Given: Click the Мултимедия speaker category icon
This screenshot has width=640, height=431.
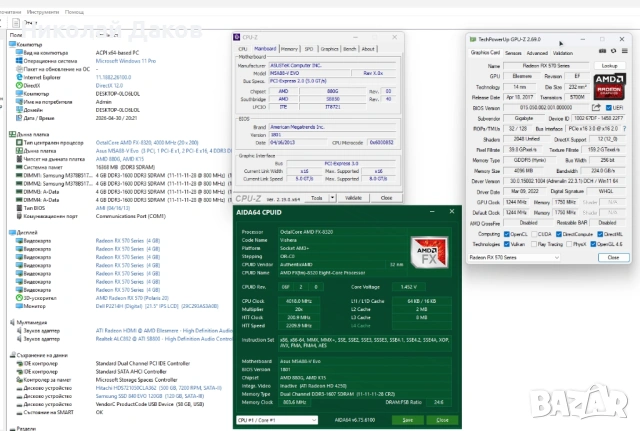Looking at the screenshot, I should (x=12, y=322).
